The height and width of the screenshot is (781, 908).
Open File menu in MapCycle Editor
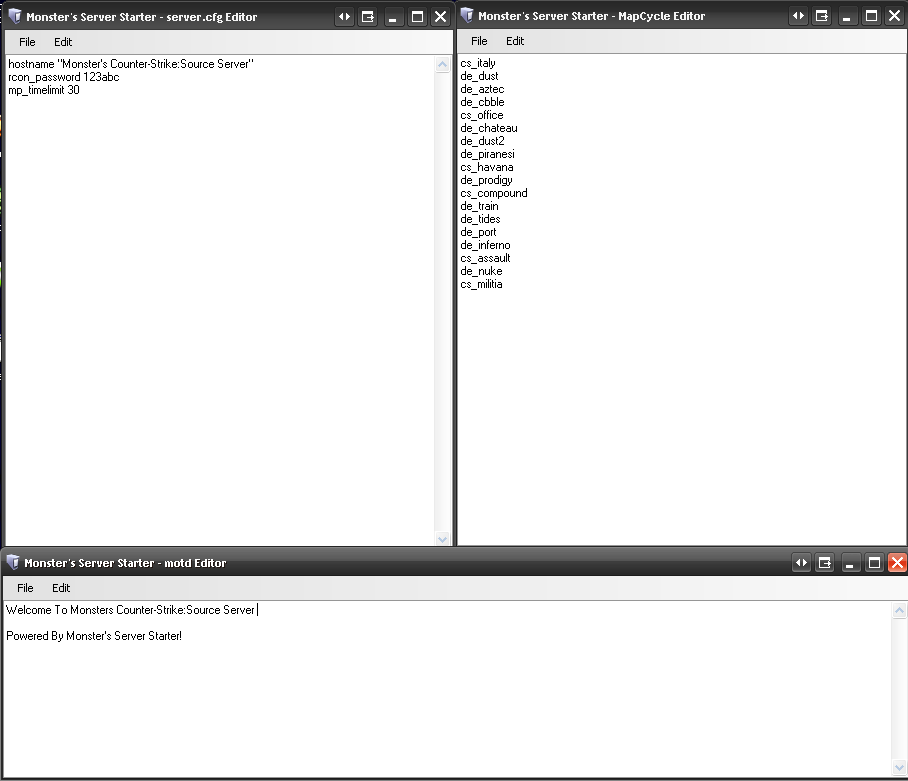point(479,41)
